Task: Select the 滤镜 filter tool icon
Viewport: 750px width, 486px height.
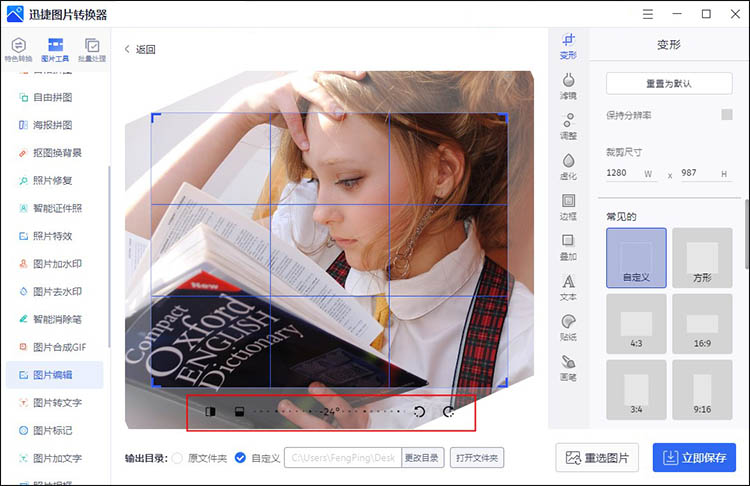Action: coord(568,87)
